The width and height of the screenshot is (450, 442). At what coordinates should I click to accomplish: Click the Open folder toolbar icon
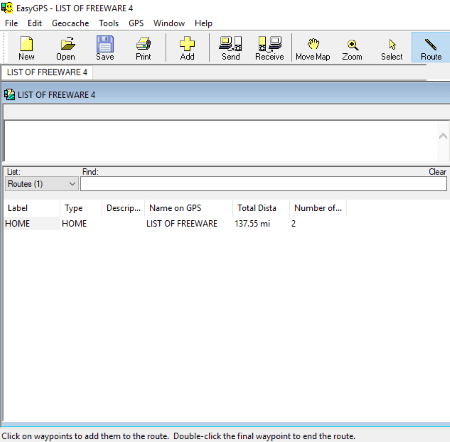click(x=66, y=48)
